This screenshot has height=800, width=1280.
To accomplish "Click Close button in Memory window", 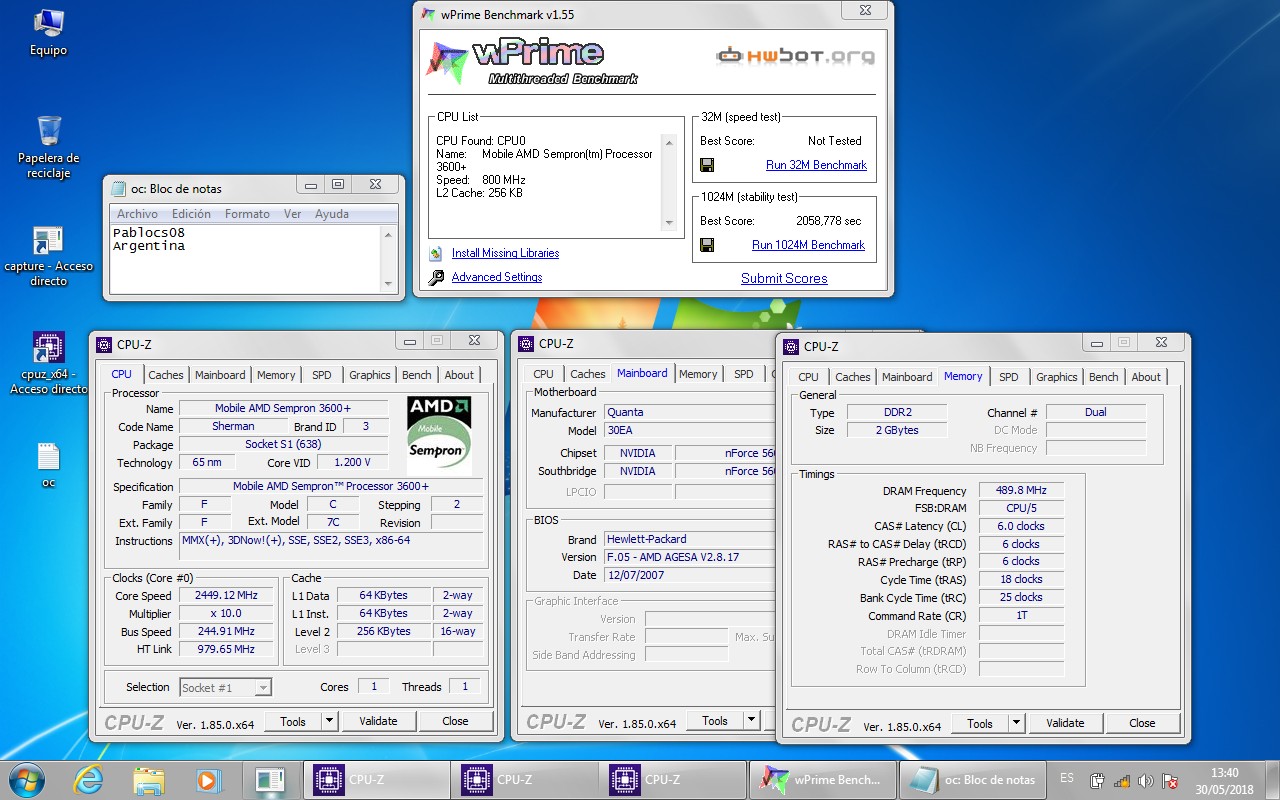I will pos(1142,723).
